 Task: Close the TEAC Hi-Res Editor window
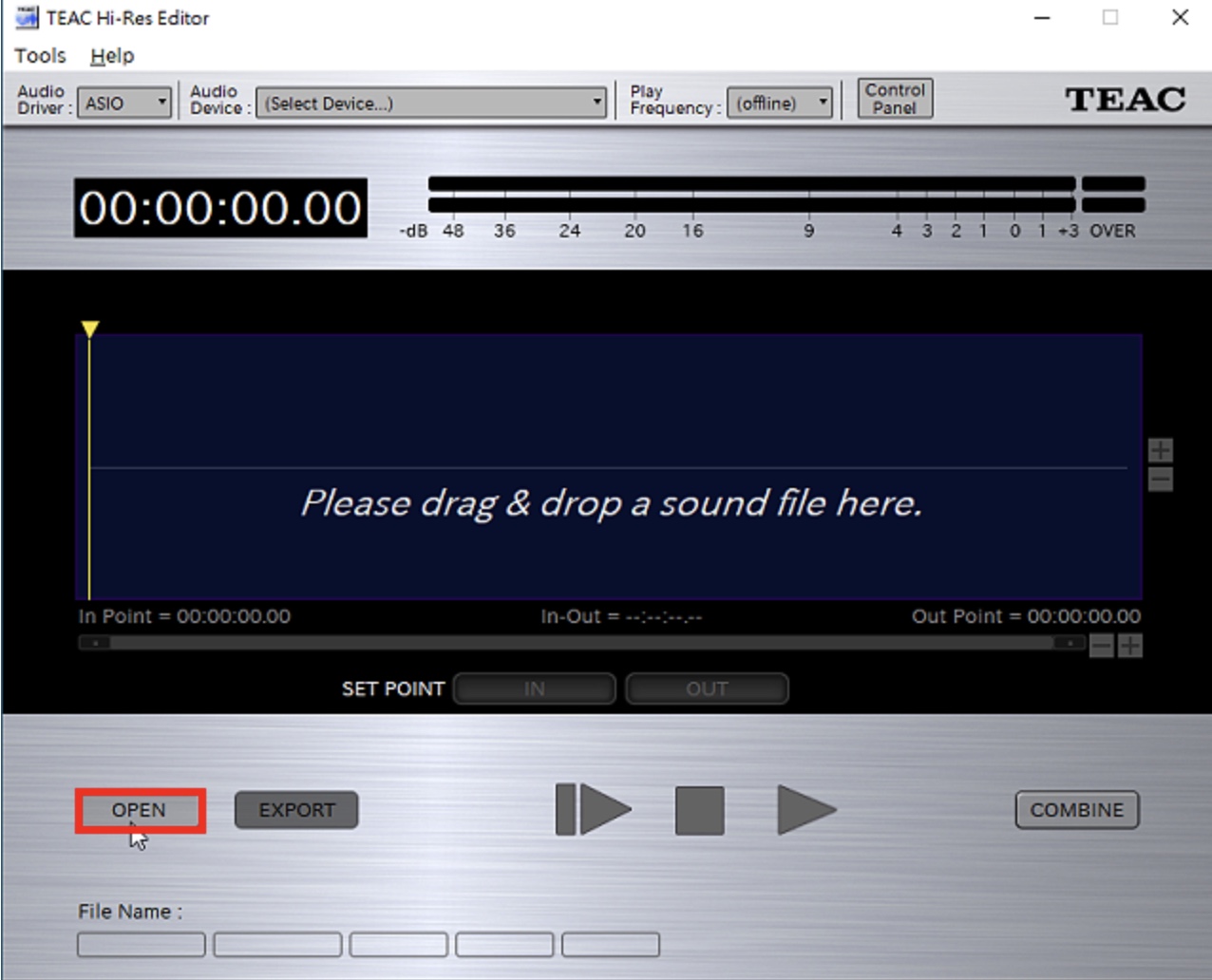1180,18
